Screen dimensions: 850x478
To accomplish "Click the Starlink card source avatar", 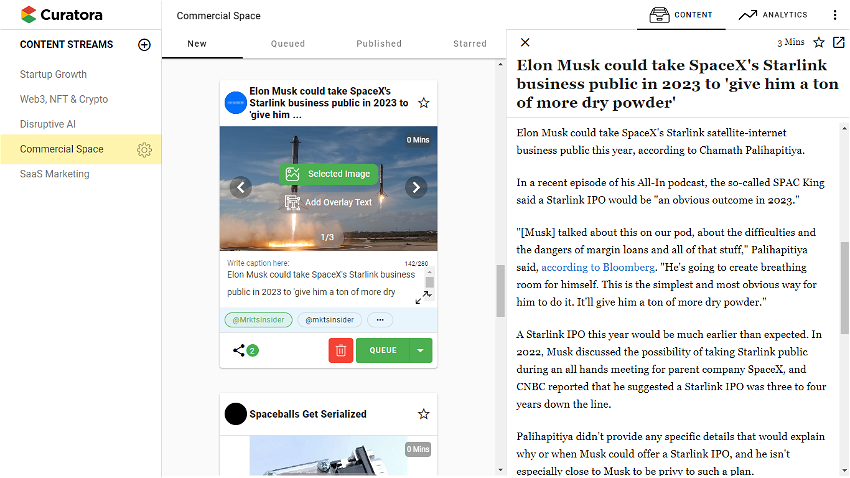I will pyautogui.click(x=236, y=103).
